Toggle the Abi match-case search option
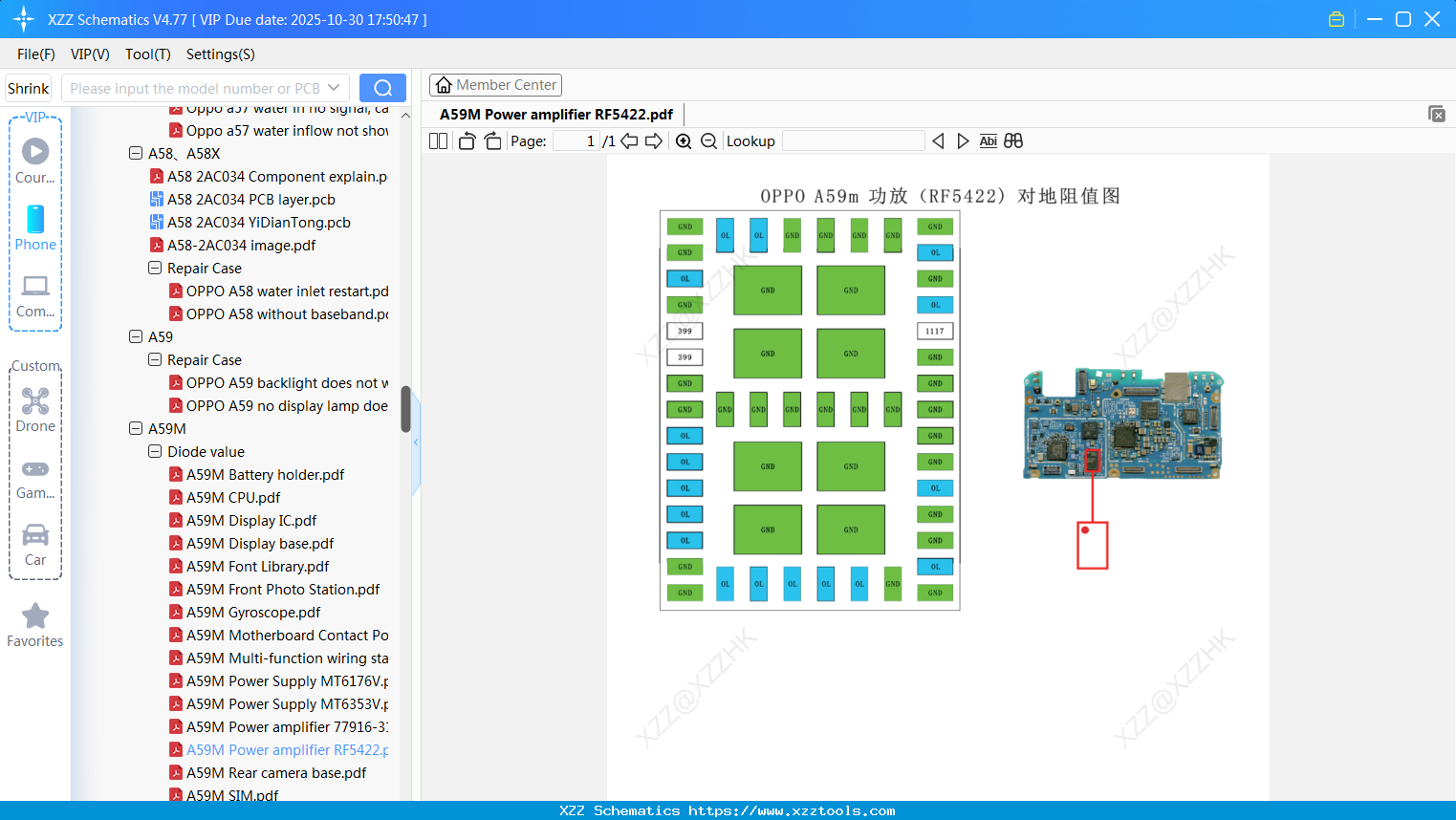 pyautogui.click(x=988, y=141)
